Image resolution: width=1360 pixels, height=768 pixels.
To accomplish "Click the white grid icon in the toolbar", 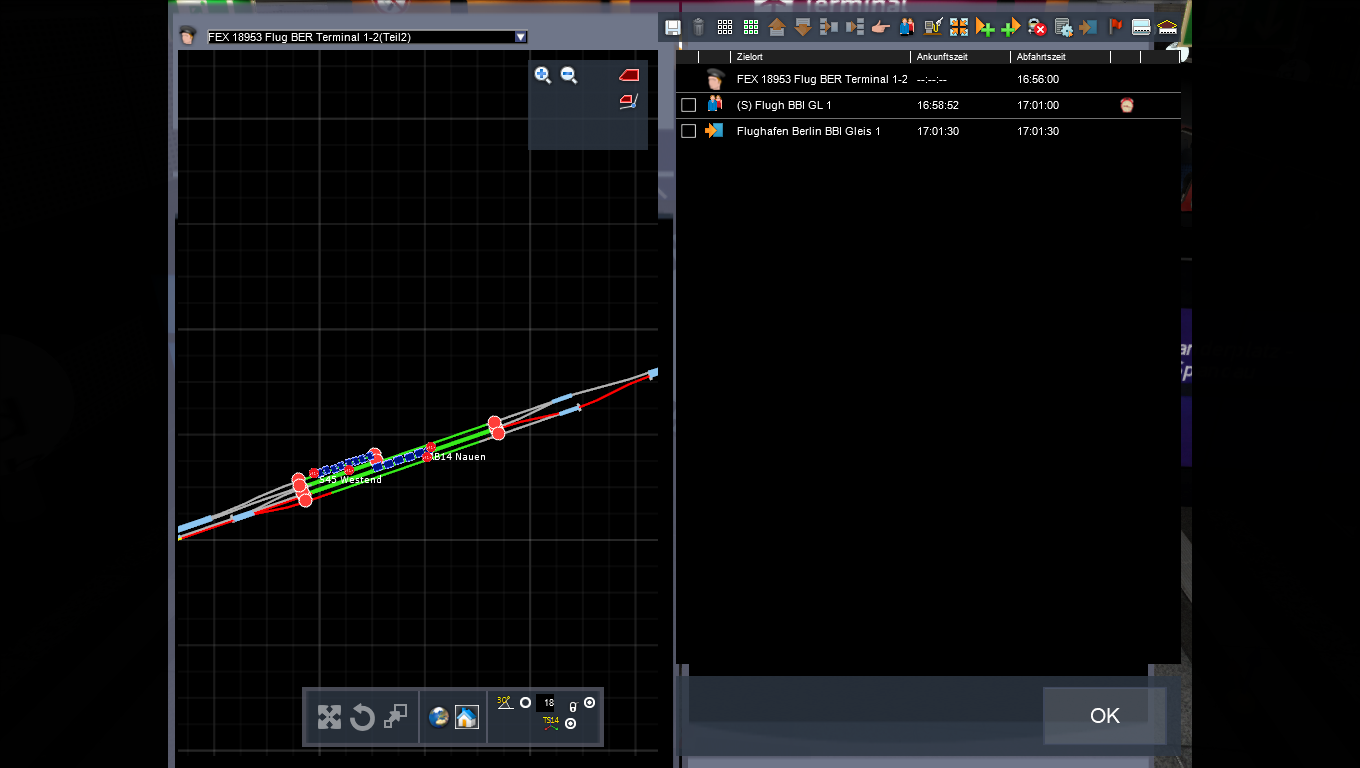I will 725,28.
